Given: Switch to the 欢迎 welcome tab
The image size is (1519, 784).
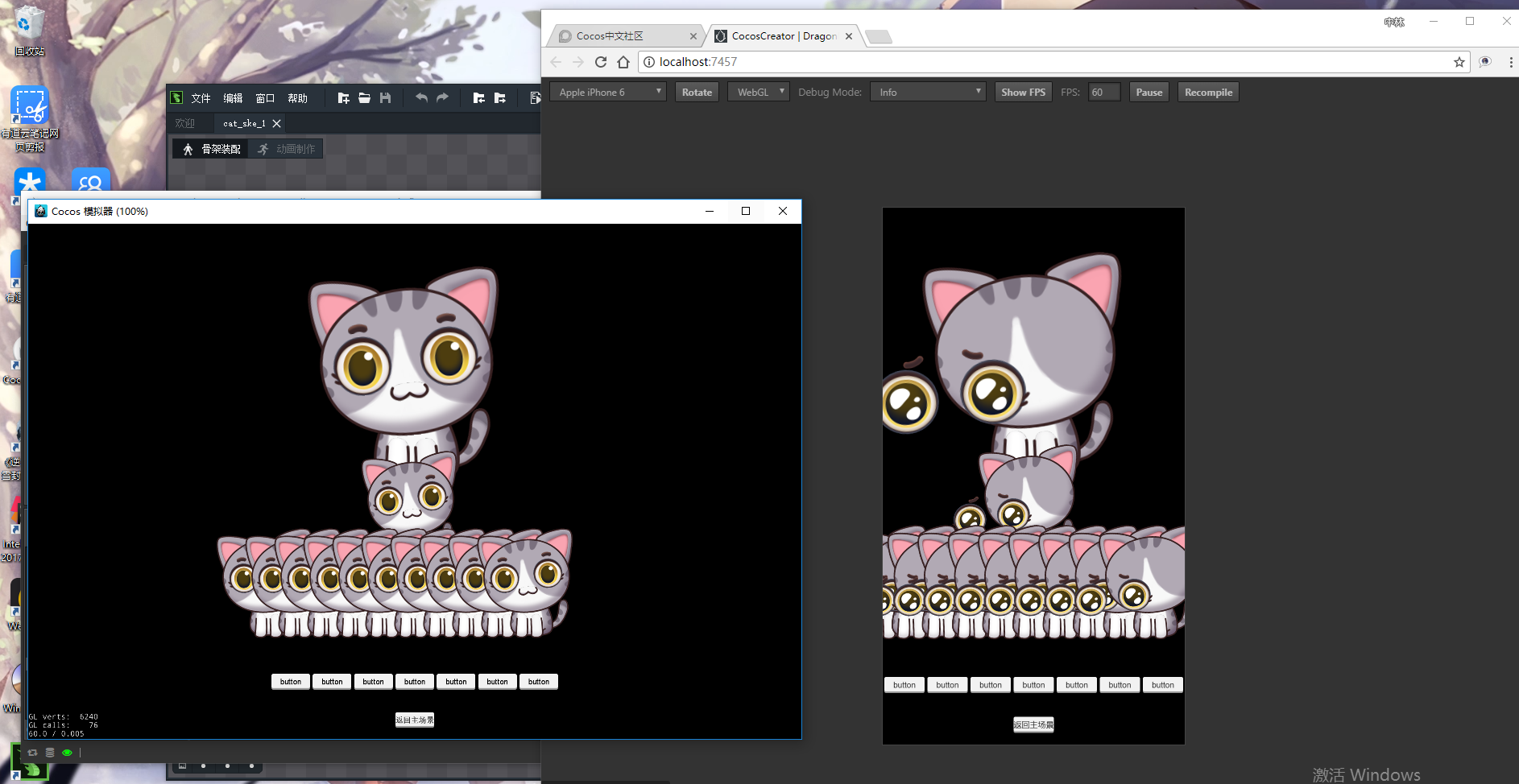Looking at the screenshot, I should pyautogui.click(x=185, y=123).
